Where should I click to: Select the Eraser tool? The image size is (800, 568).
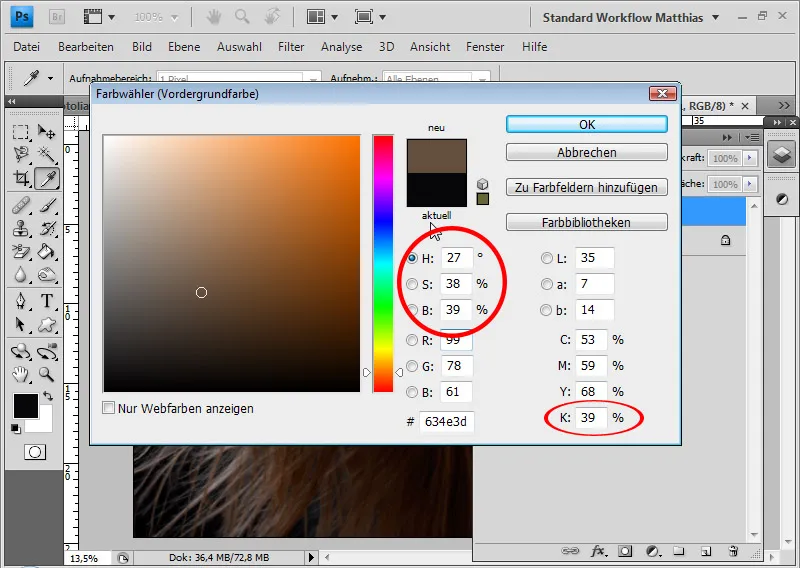[21, 252]
